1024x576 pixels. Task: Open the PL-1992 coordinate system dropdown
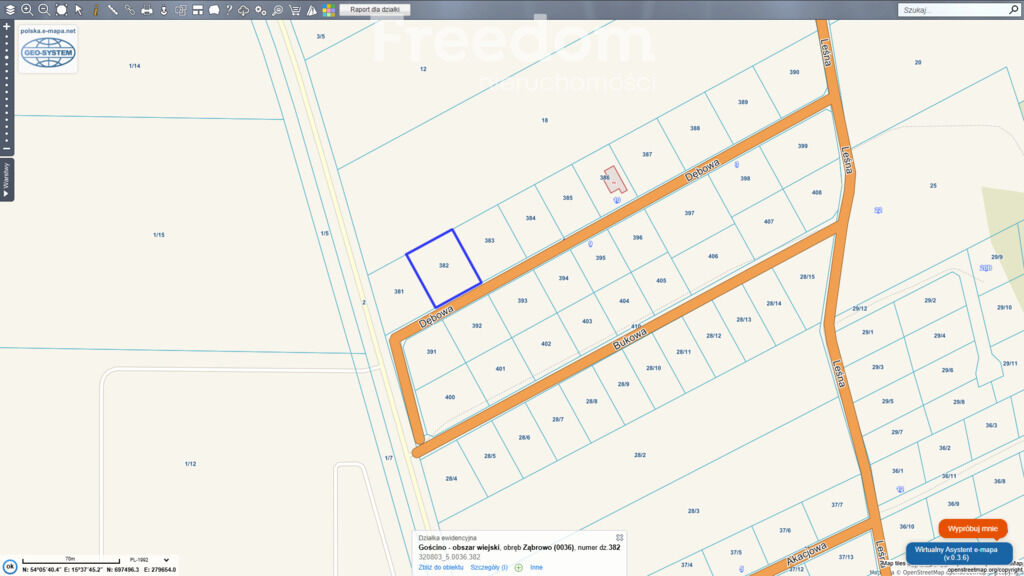pos(149,560)
